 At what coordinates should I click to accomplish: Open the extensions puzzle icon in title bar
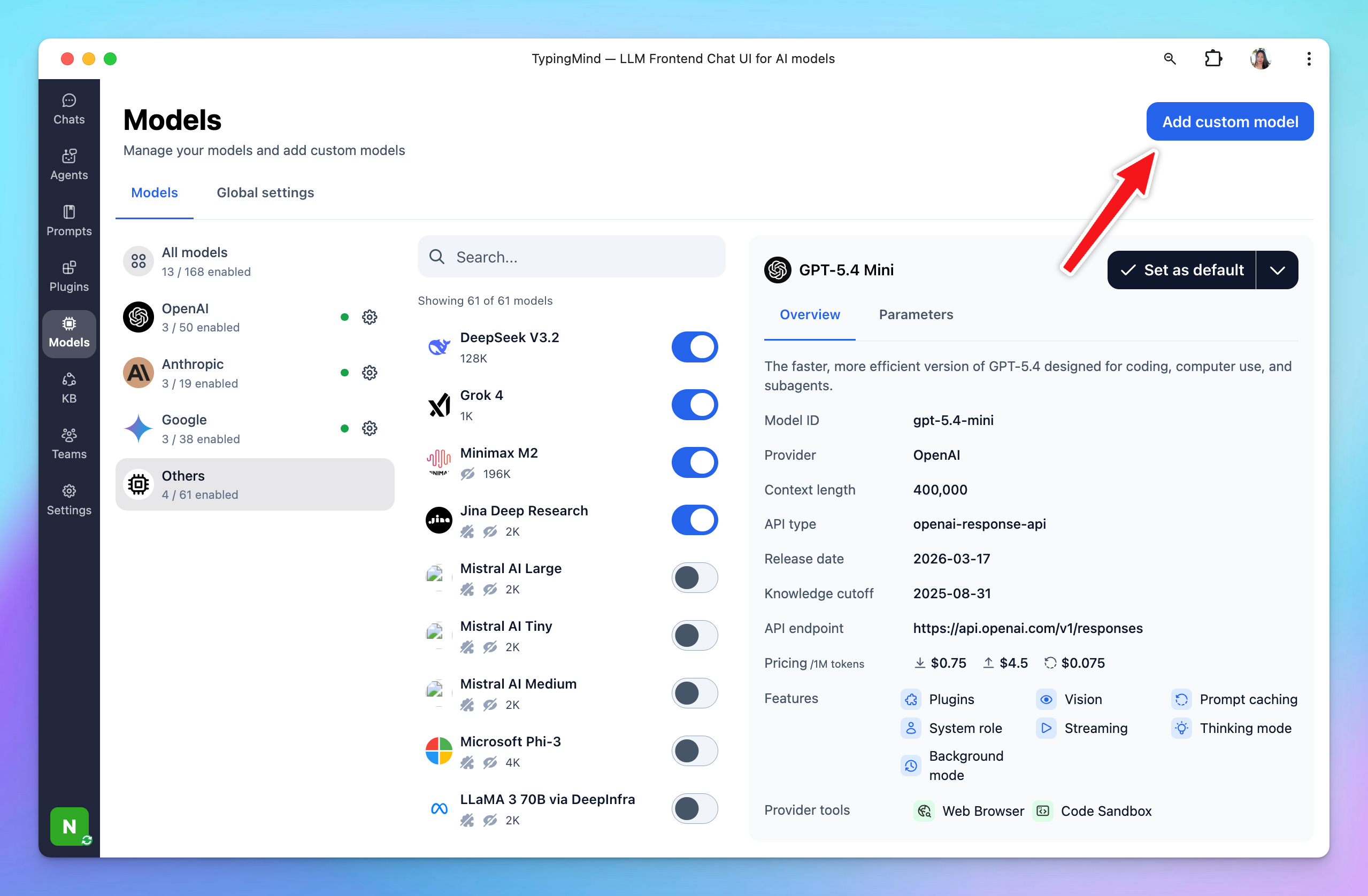pos(1213,59)
